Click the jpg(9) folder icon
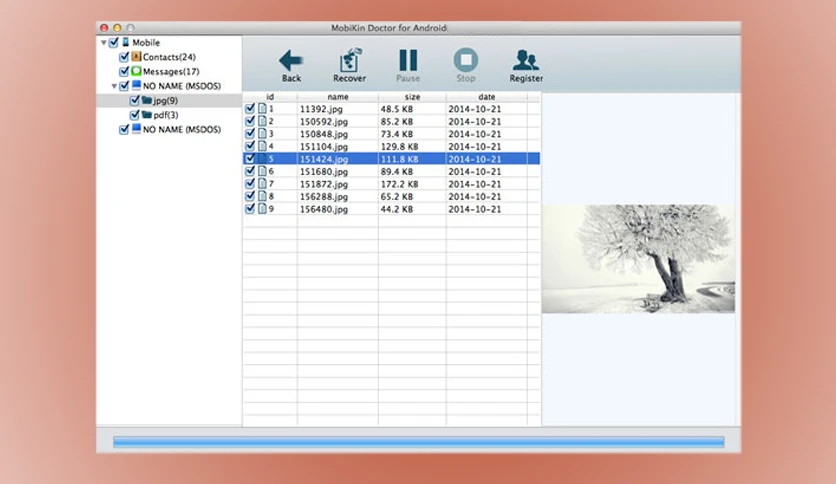Viewport: 836px width, 484px height. (x=147, y=100)
